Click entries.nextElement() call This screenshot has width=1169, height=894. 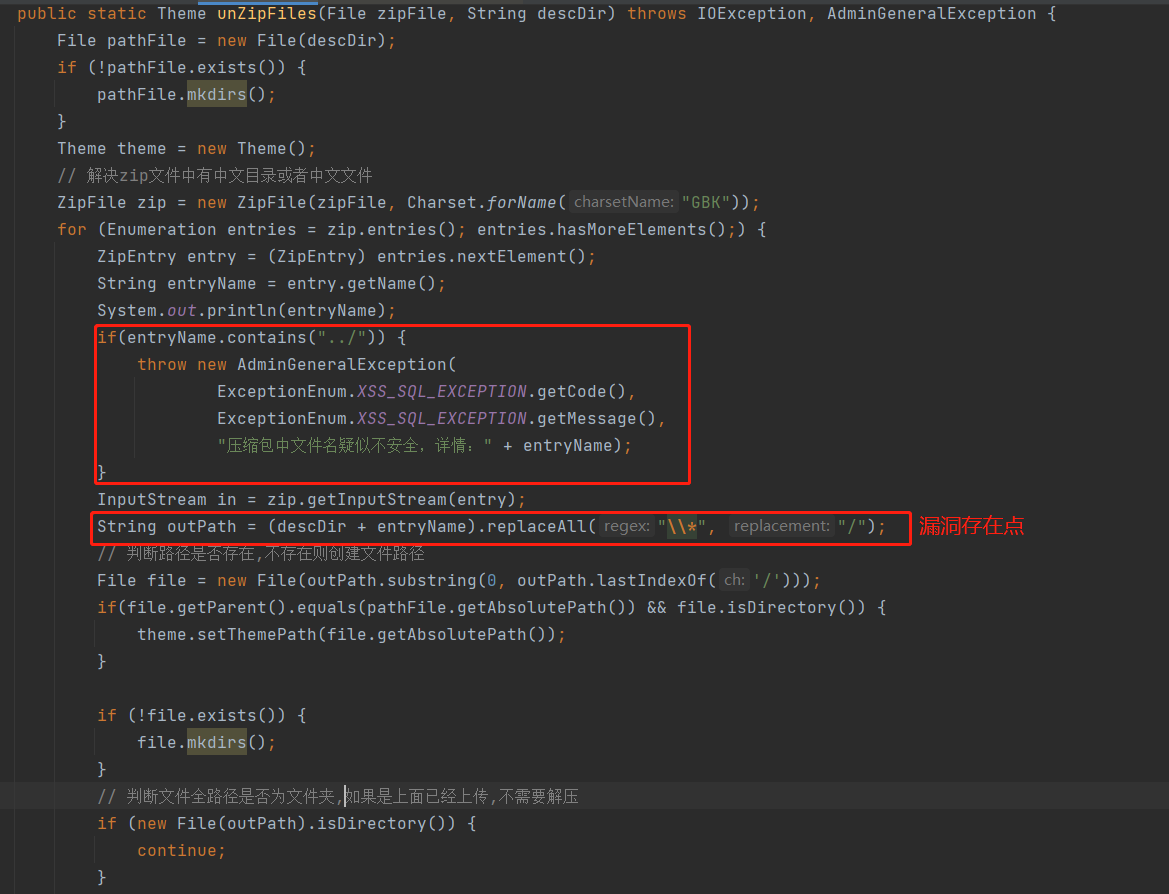point(481,256)
